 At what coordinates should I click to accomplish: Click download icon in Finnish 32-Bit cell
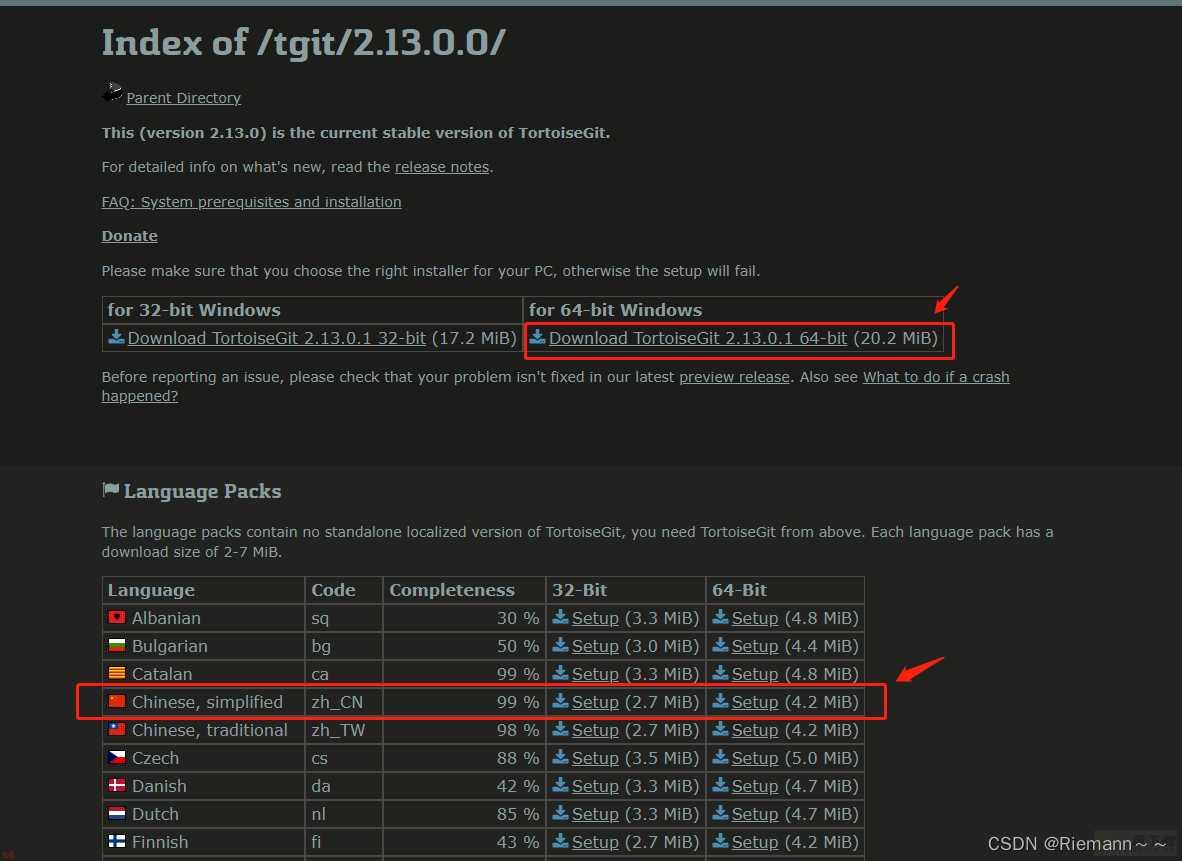coord(560,840)
